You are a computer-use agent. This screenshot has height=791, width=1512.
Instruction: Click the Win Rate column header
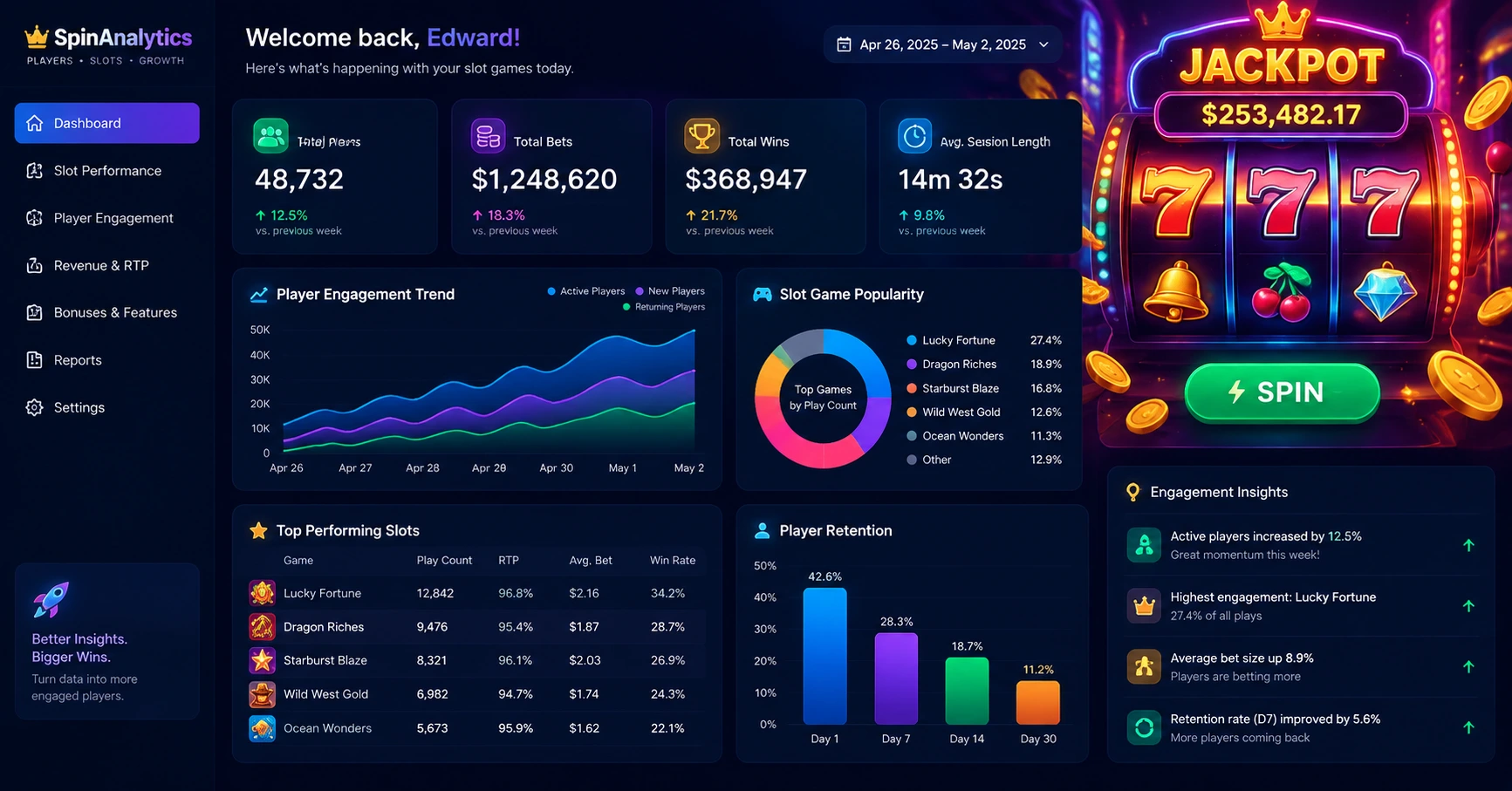tap(673, 561)
